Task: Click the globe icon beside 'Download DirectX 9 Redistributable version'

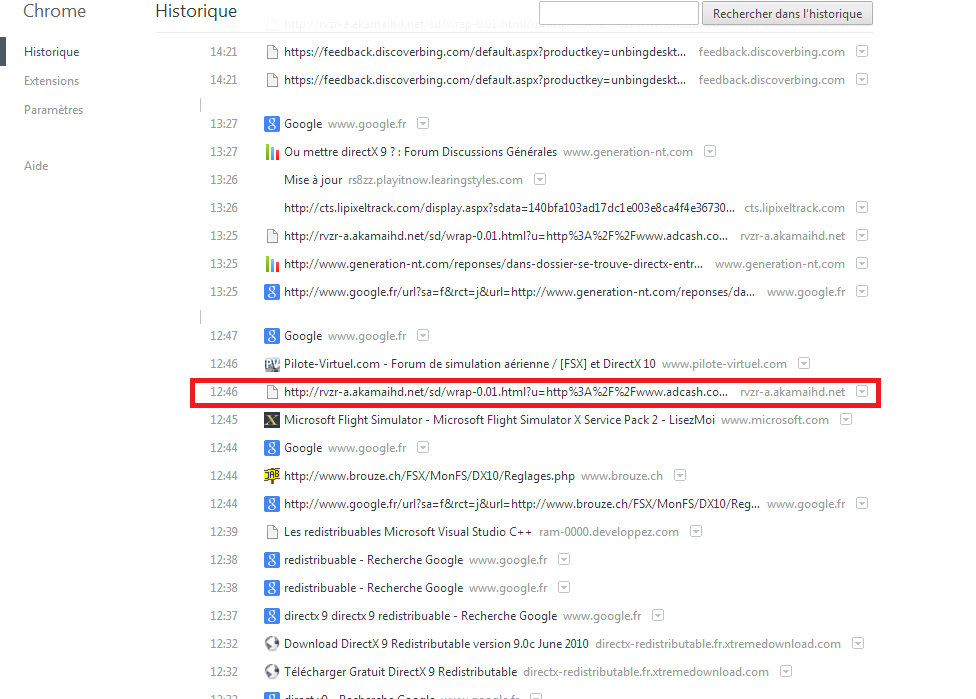Action: pos(271,644)
